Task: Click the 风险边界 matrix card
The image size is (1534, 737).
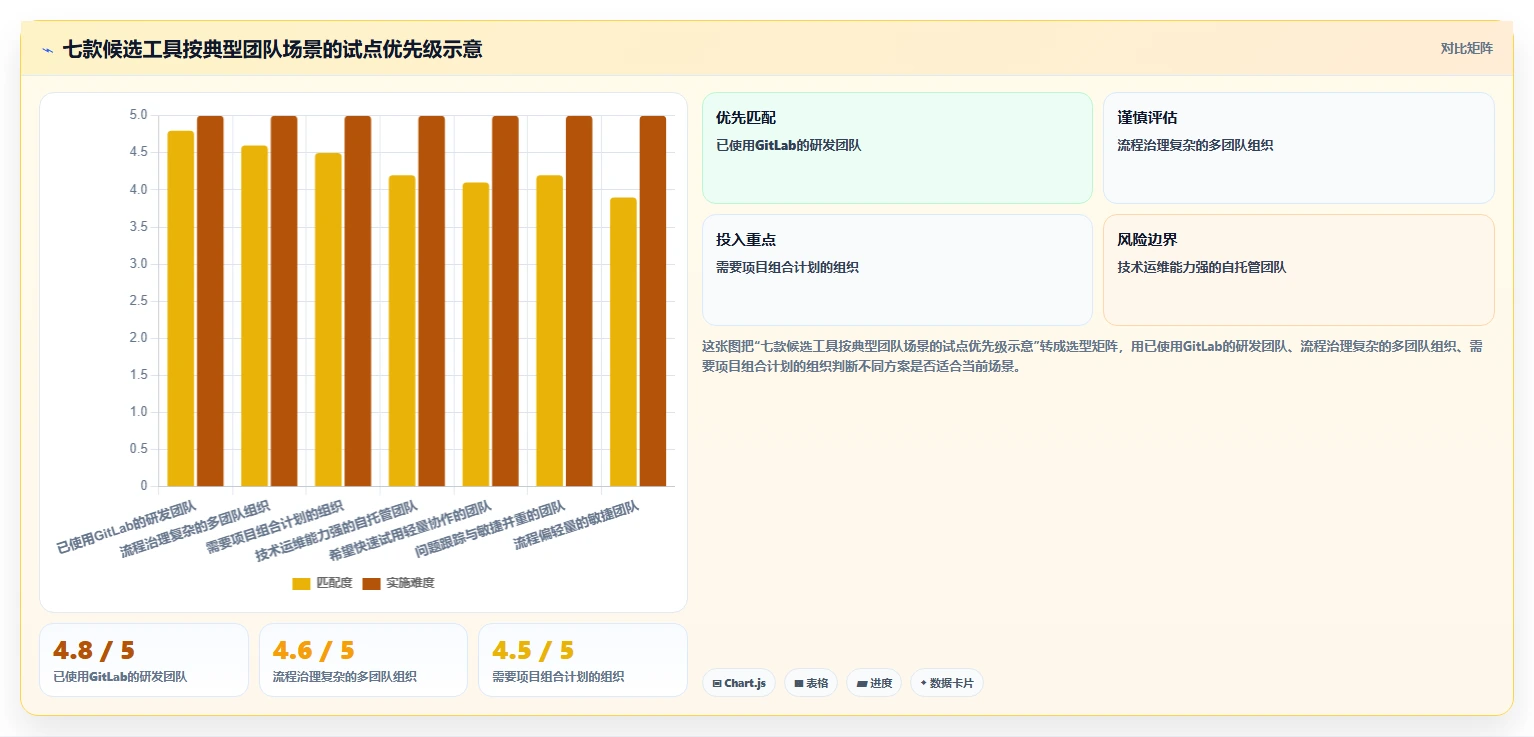Action: [x=1299, y=270]
